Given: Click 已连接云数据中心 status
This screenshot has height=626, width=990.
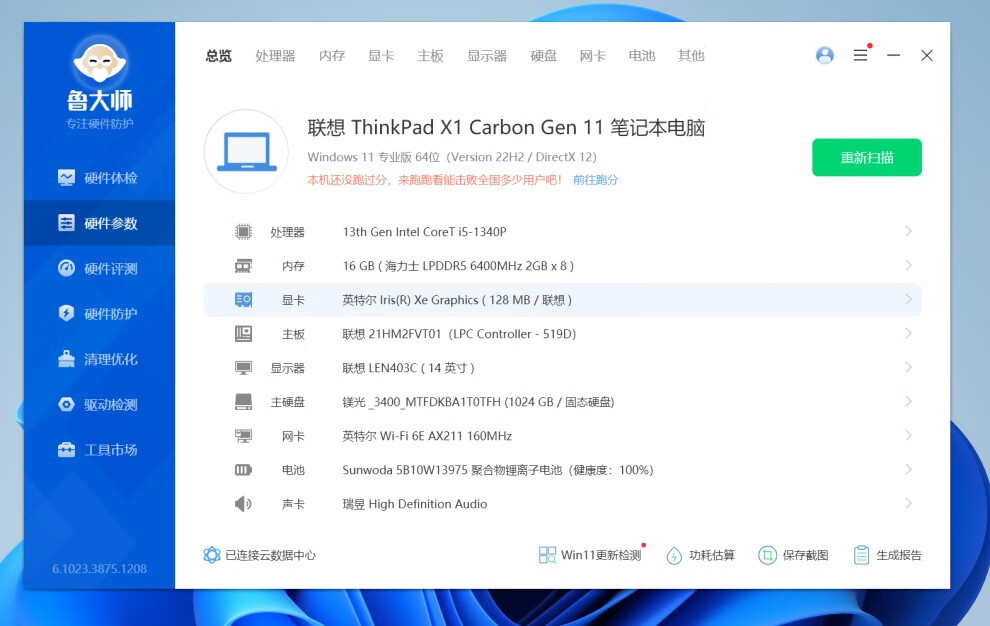Looking at the screenshot, I should (x=259, y=555).
